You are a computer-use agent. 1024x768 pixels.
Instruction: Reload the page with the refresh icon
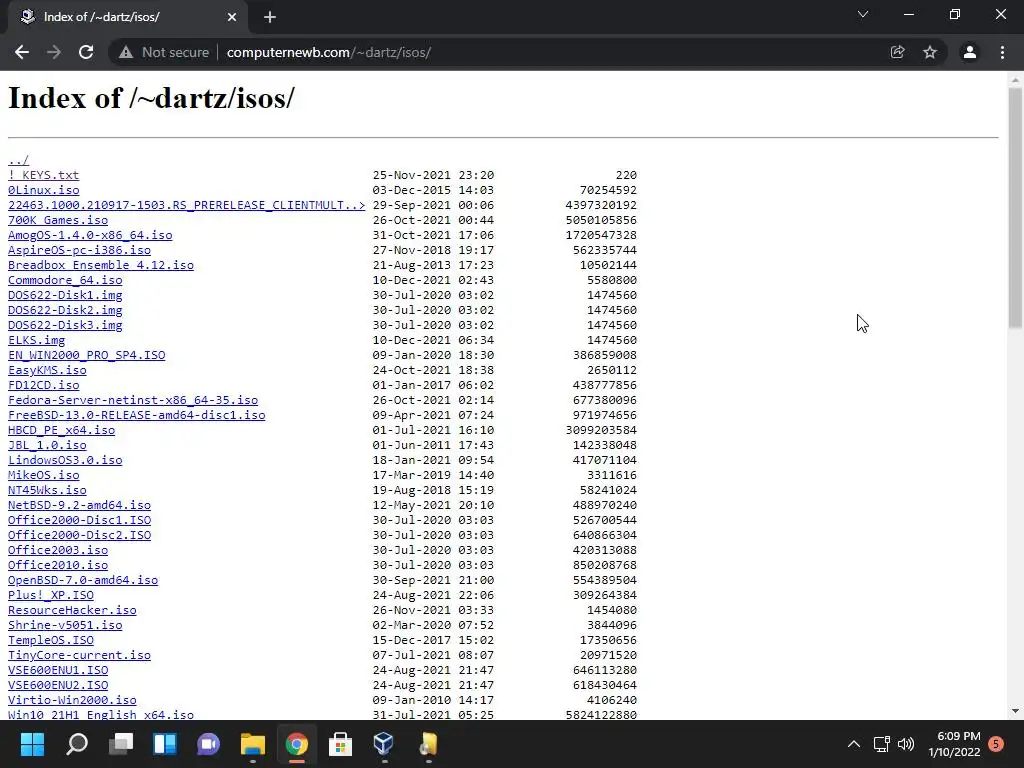[x=86, y=52]
